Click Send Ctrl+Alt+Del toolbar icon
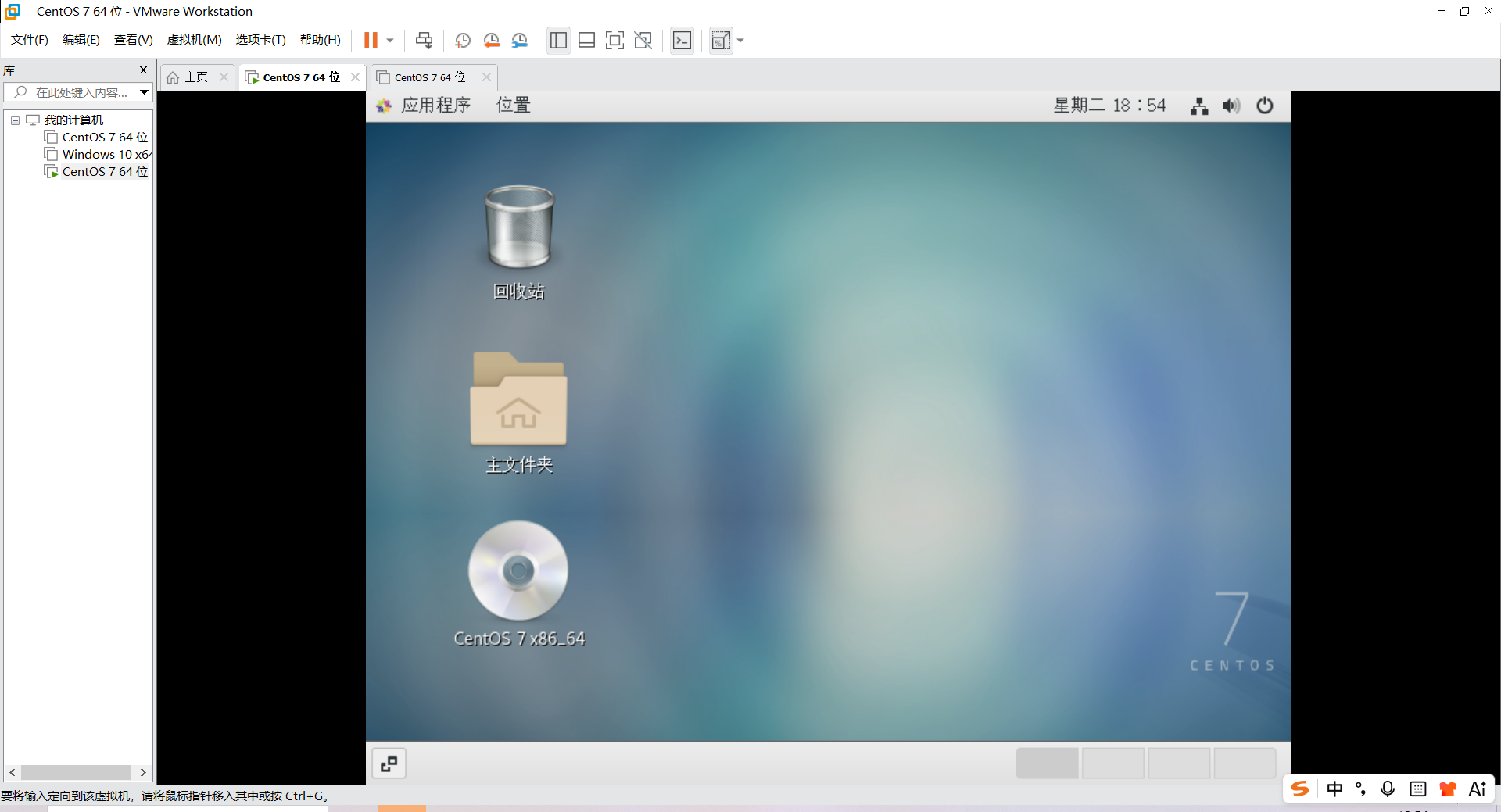 click(424, 41)
